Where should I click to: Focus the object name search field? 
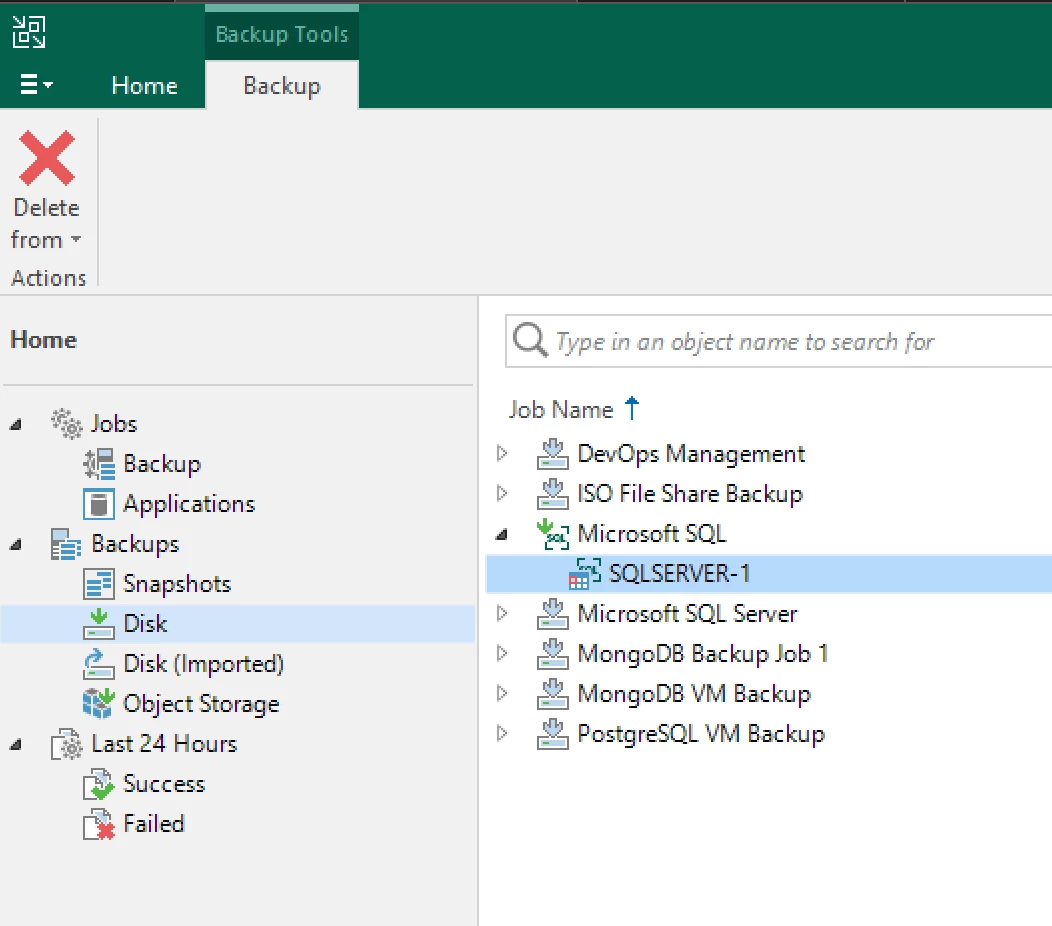click(x=778, y=342)
